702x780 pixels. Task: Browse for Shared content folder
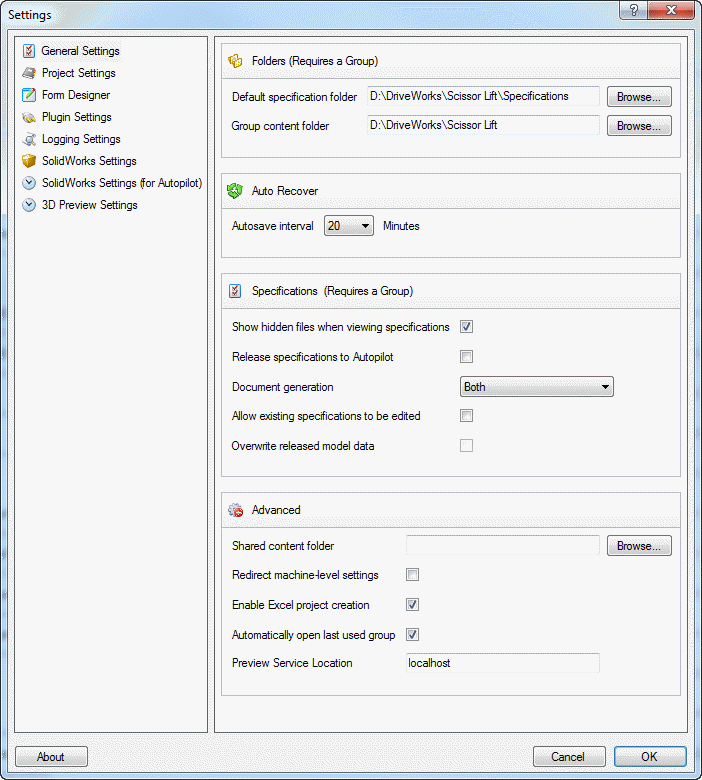638,546
